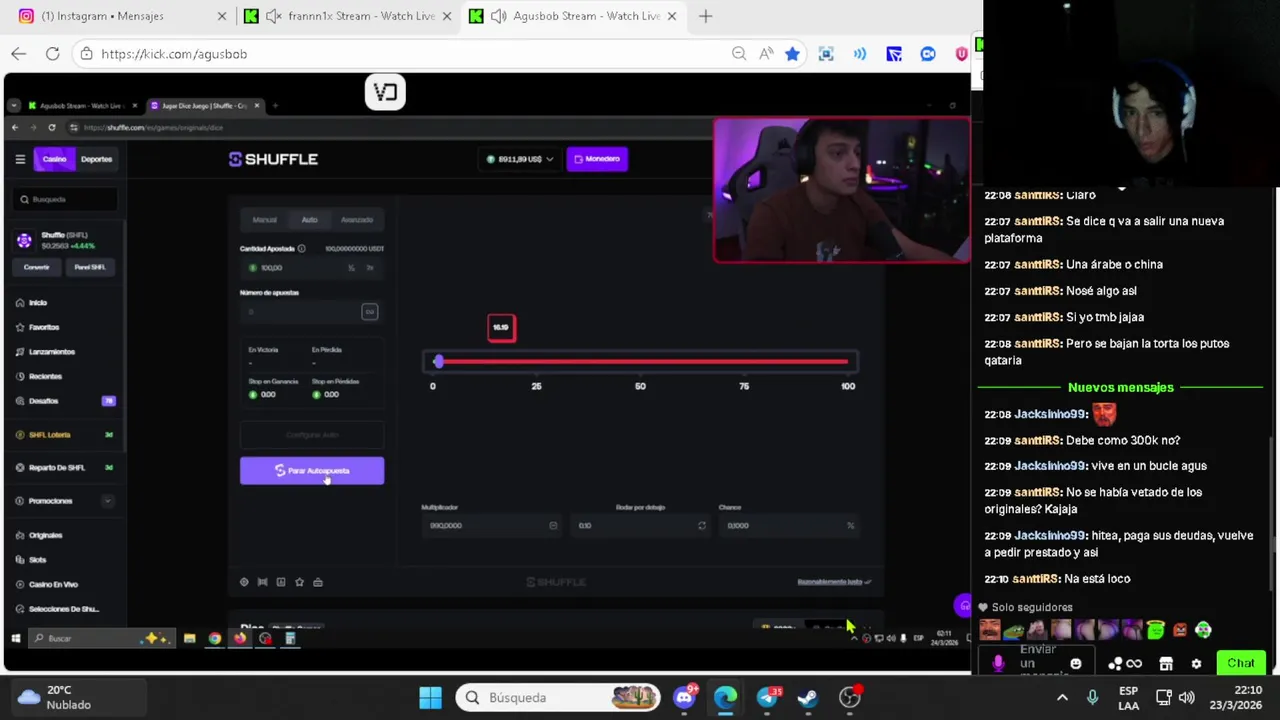Click the streamed taskbar Buscar box
Viewport: 1280px width, 720px height.
coord(100,638)
